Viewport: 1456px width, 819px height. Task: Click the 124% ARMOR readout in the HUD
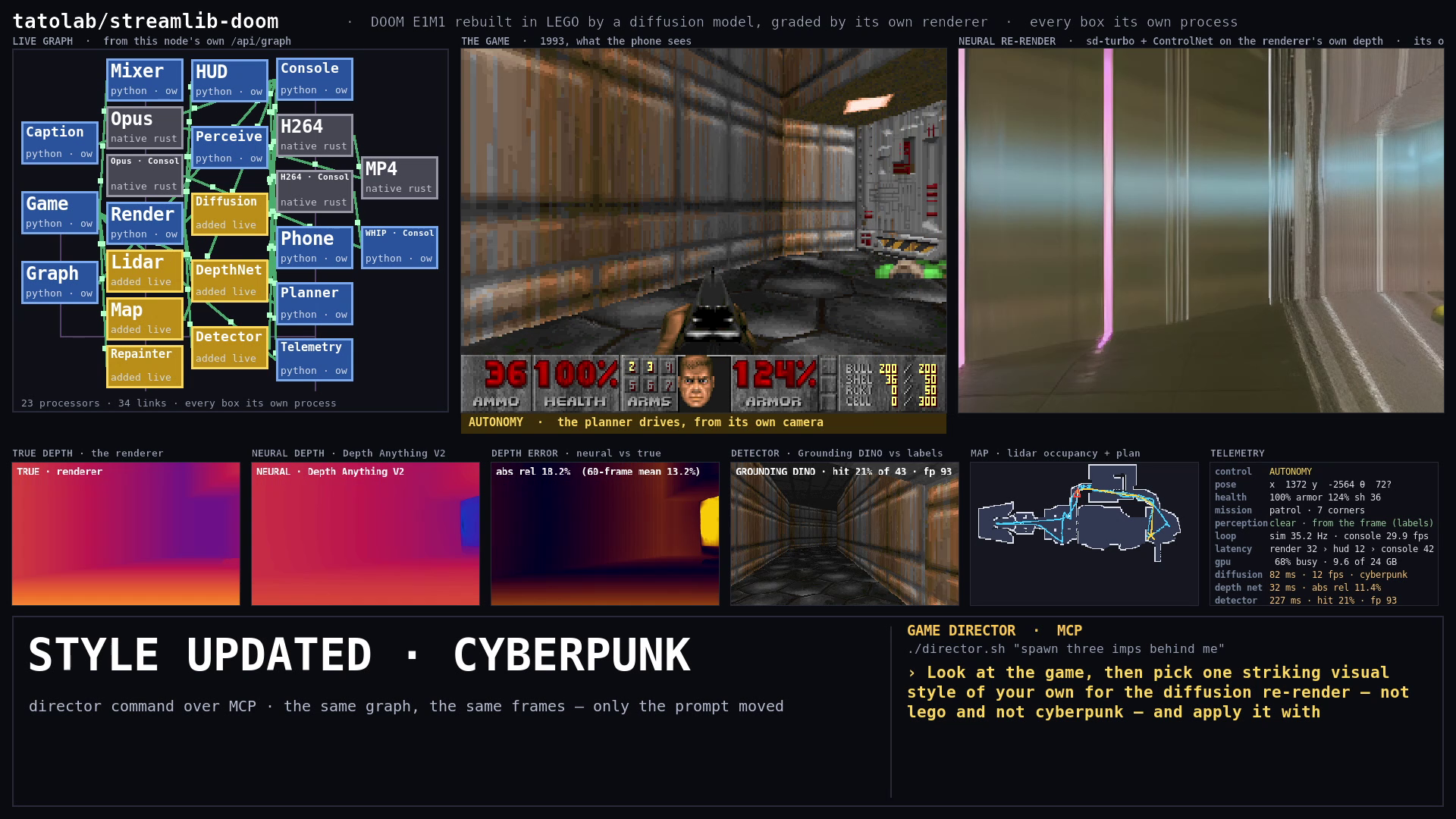(x=774, y=383)
